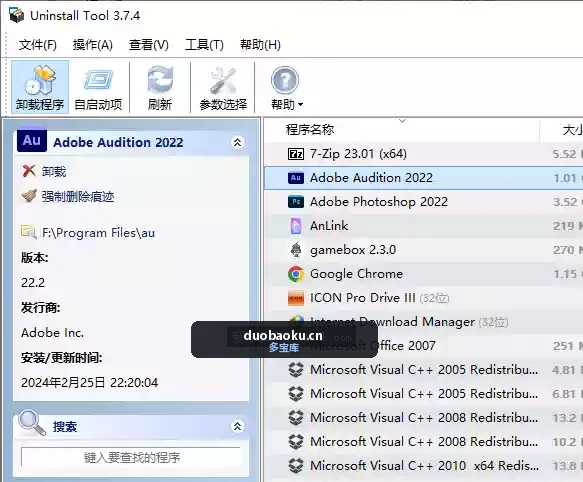Click the Uninstall Tool title bar app icon
The height and width of the screenshot is (482, 583).
pyautogui.click(x=16, y=15)
